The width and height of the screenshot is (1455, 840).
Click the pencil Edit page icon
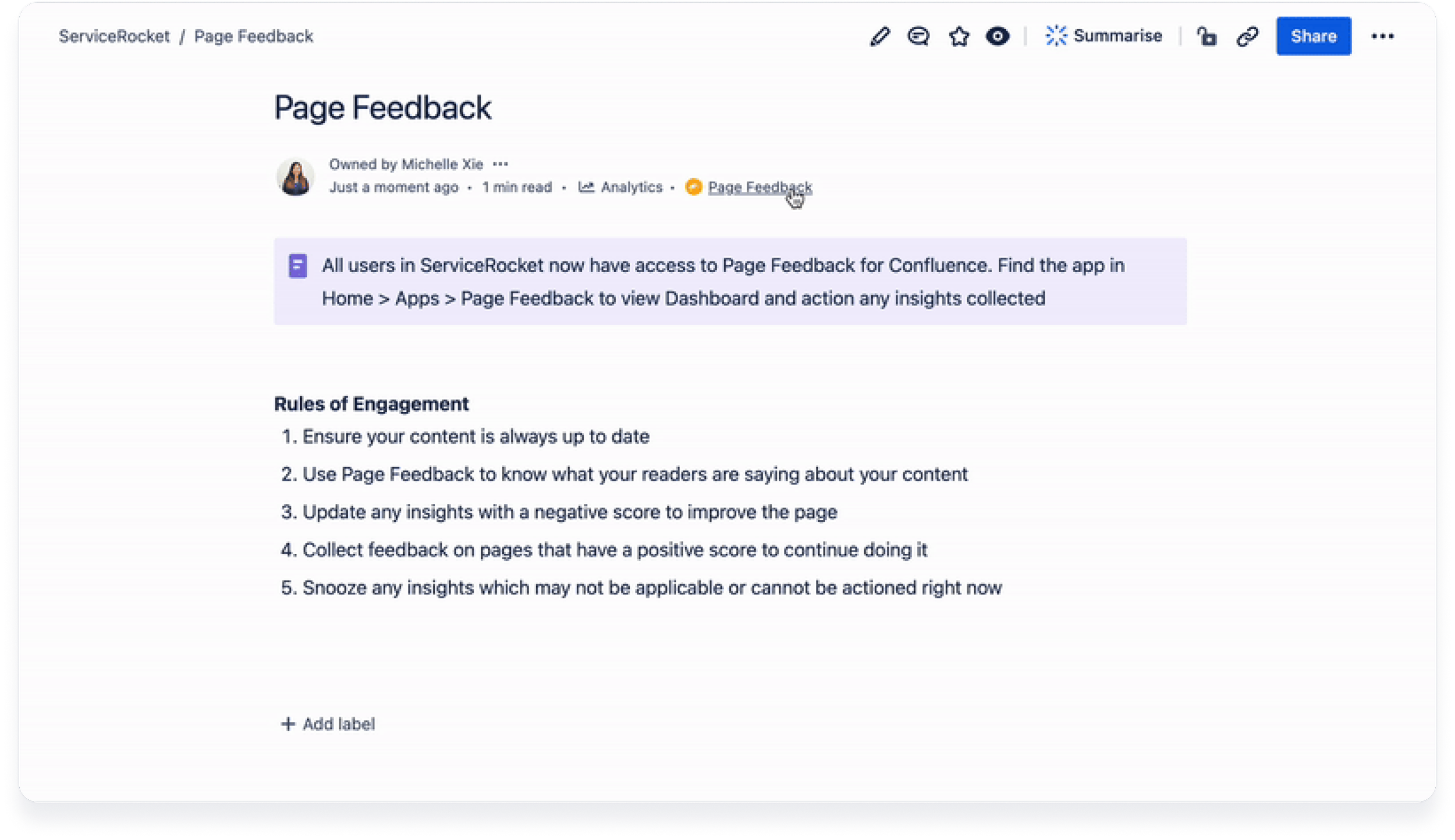(x=879, y=36)
